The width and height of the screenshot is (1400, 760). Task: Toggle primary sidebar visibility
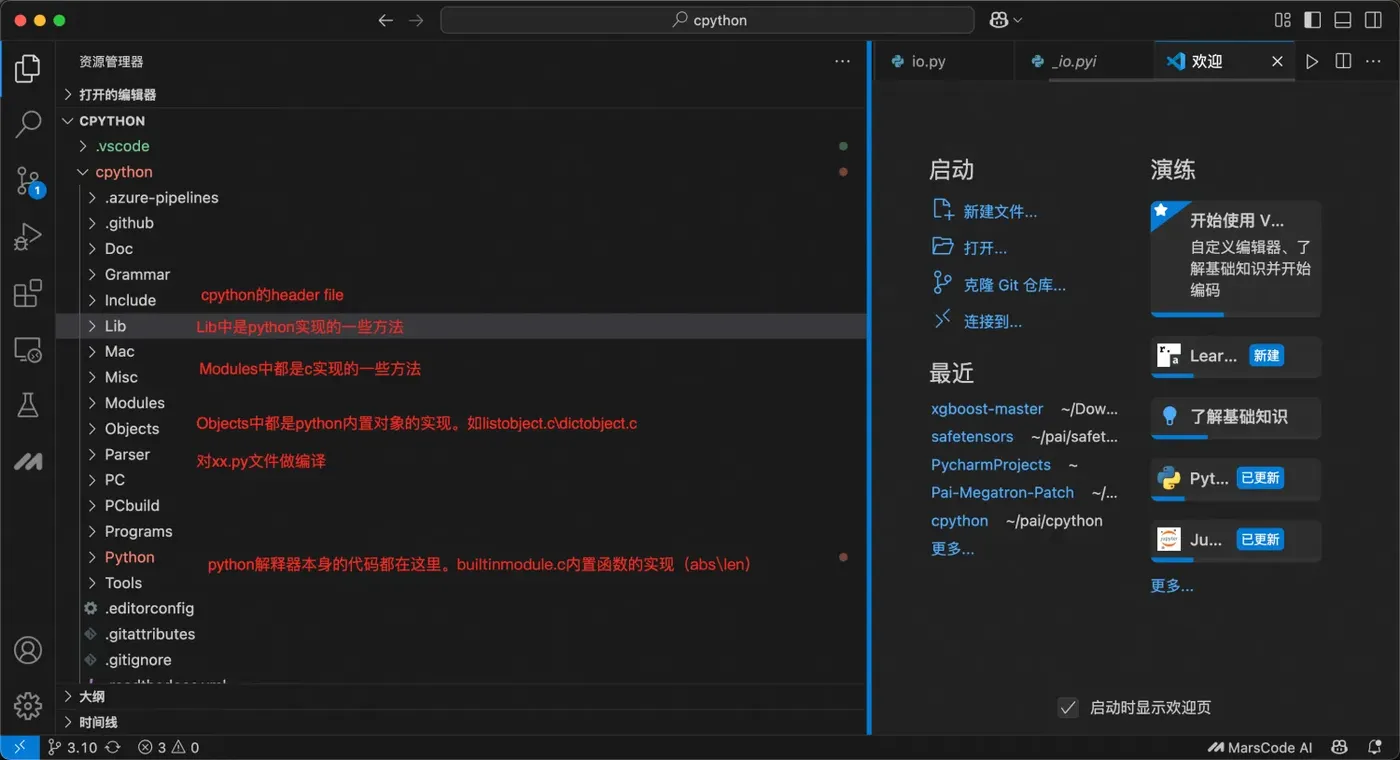1313,20
